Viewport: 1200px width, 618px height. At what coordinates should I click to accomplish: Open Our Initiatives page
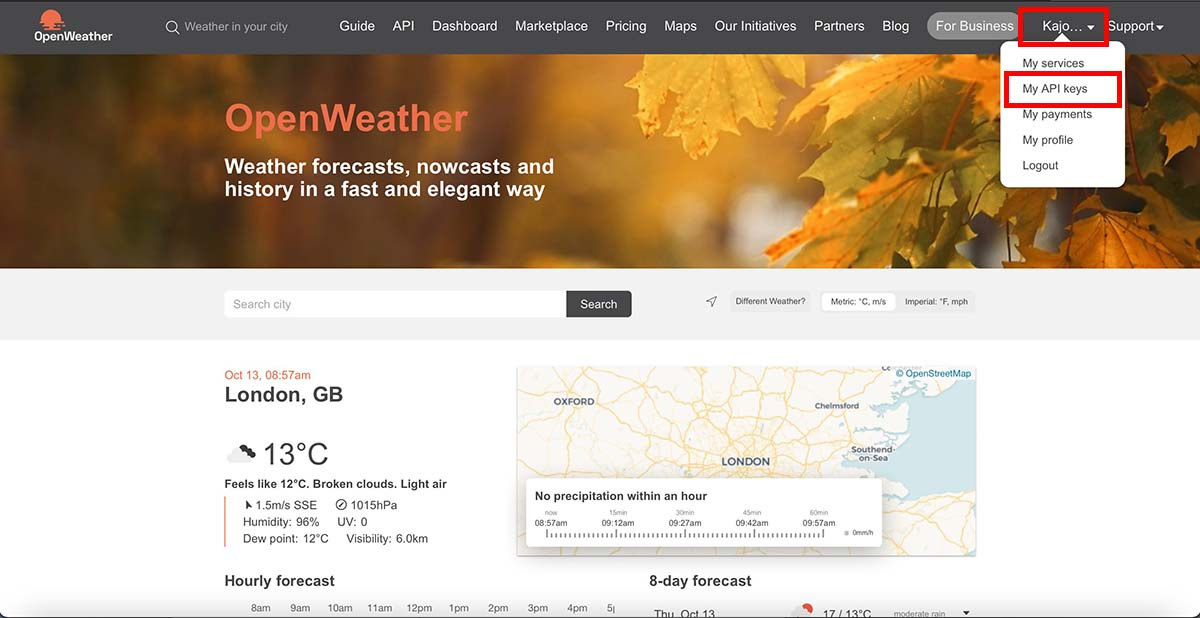click(x=755, y=26)
